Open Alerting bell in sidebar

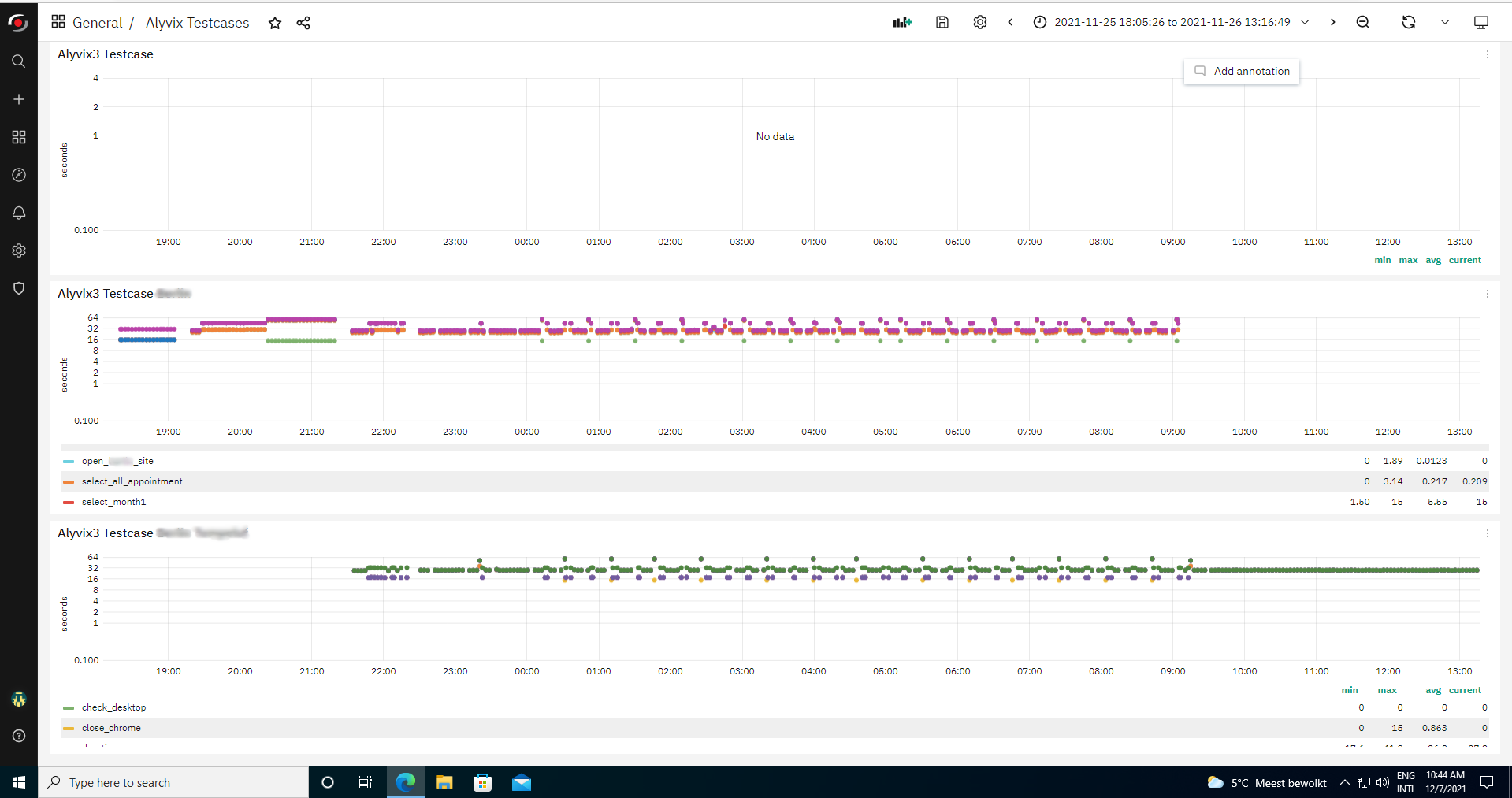coord(19,213)
